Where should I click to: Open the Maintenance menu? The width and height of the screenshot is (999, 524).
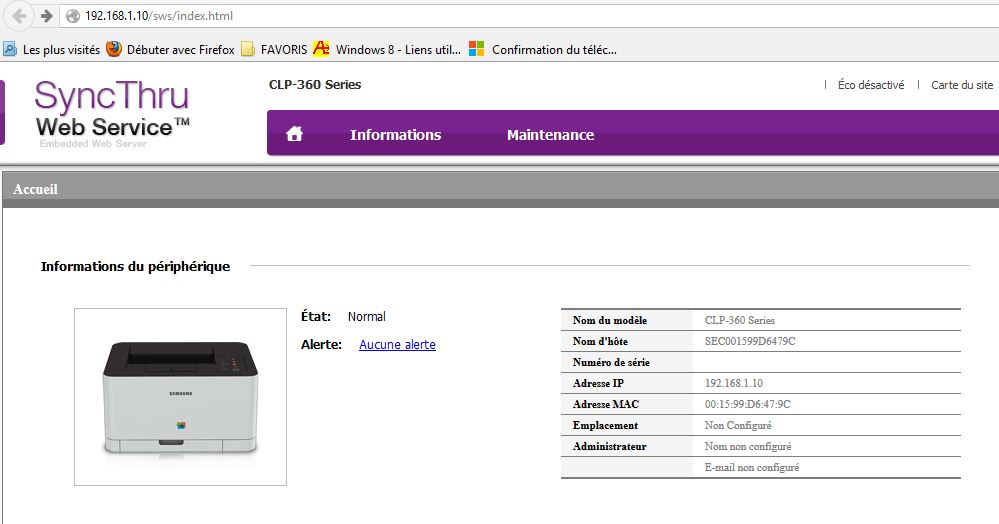[550, 135]
